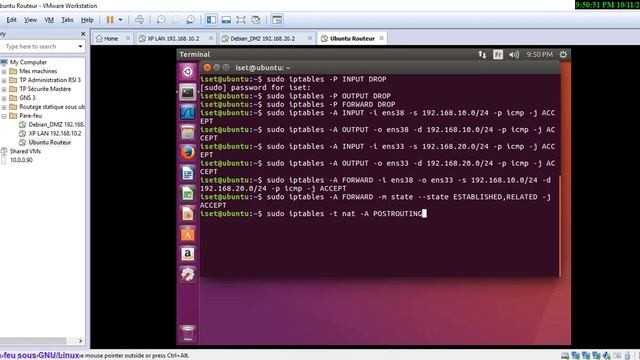Toggle the thumbnail bar view
The width and height of the screenshot is (640, 360).
point(226,20)
